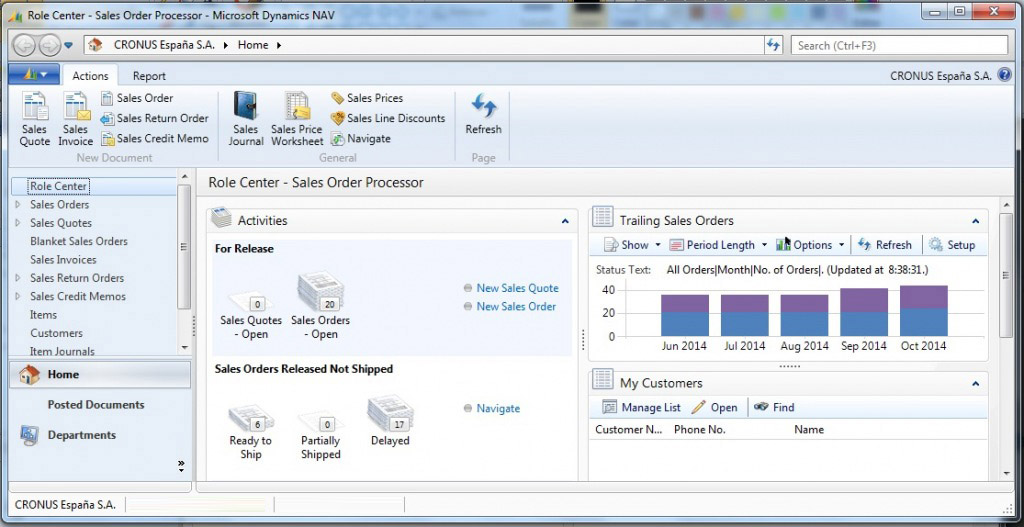
Task: Open Sales Orders - Open cue showing 20
Action: [x=321, y=307]
